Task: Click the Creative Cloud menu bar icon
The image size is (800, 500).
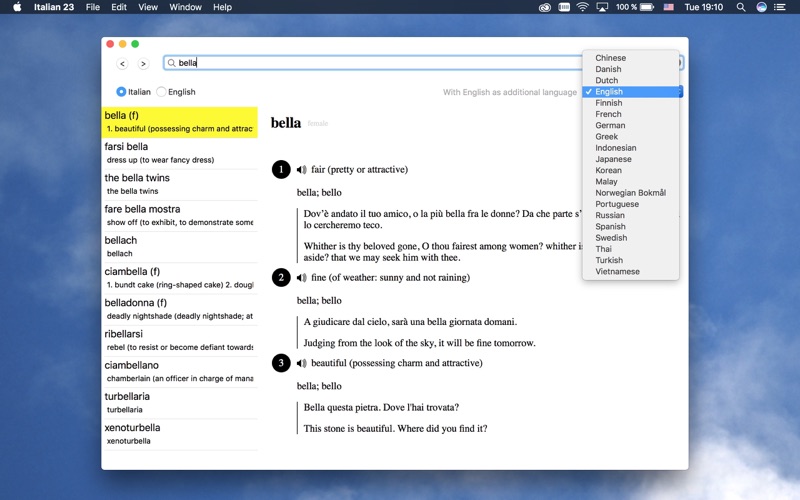Action: point(544,7)
